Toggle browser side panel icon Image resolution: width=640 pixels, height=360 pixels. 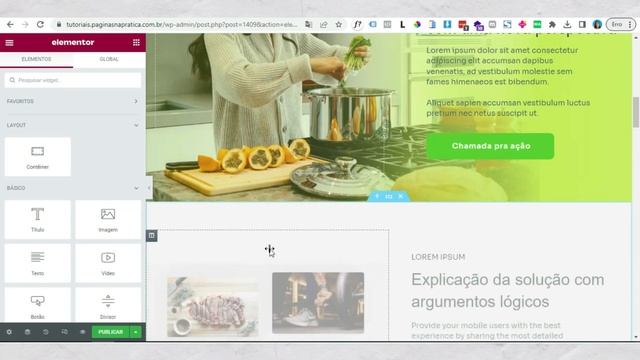pyautogui.click(x=582, y=24)
